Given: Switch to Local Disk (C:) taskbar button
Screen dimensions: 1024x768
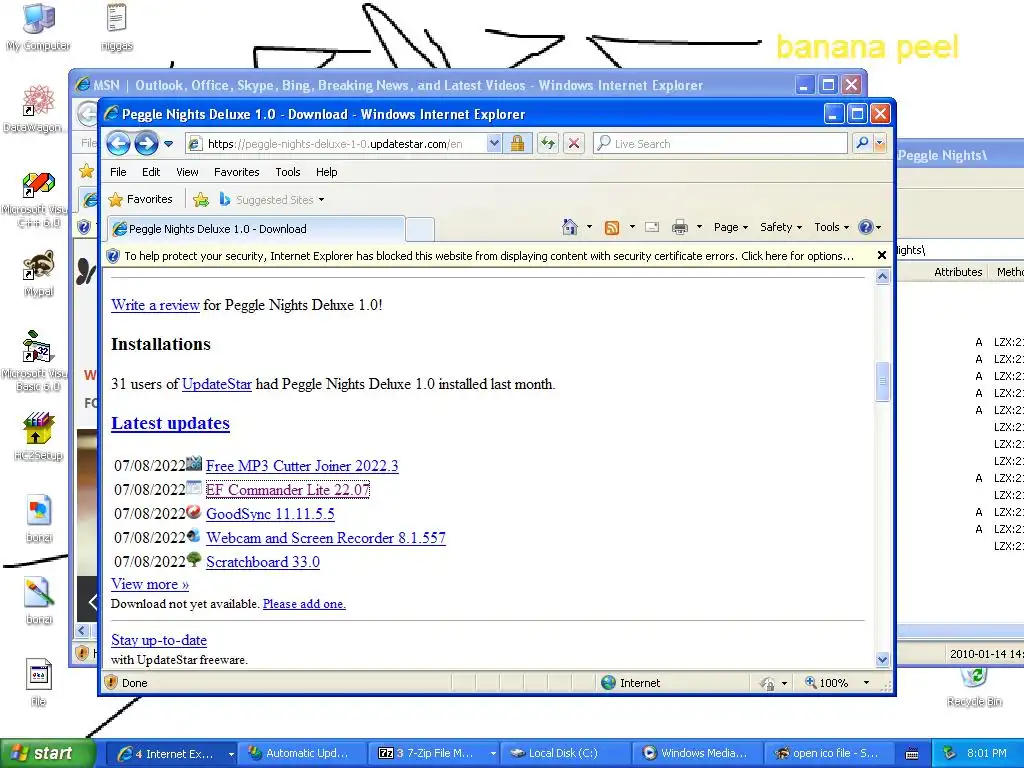Looking at the screenshot, I should click(x=565, y=753).
